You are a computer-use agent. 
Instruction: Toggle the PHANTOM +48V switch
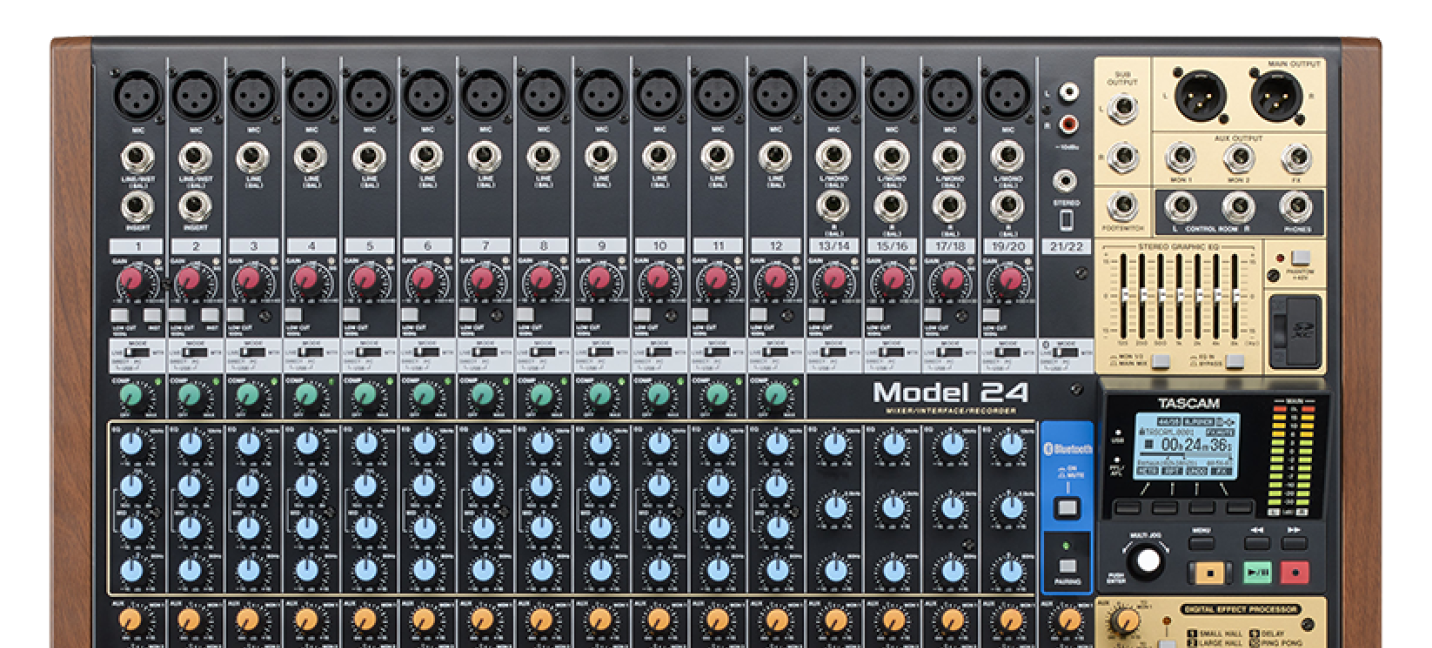pos(1300,258)
